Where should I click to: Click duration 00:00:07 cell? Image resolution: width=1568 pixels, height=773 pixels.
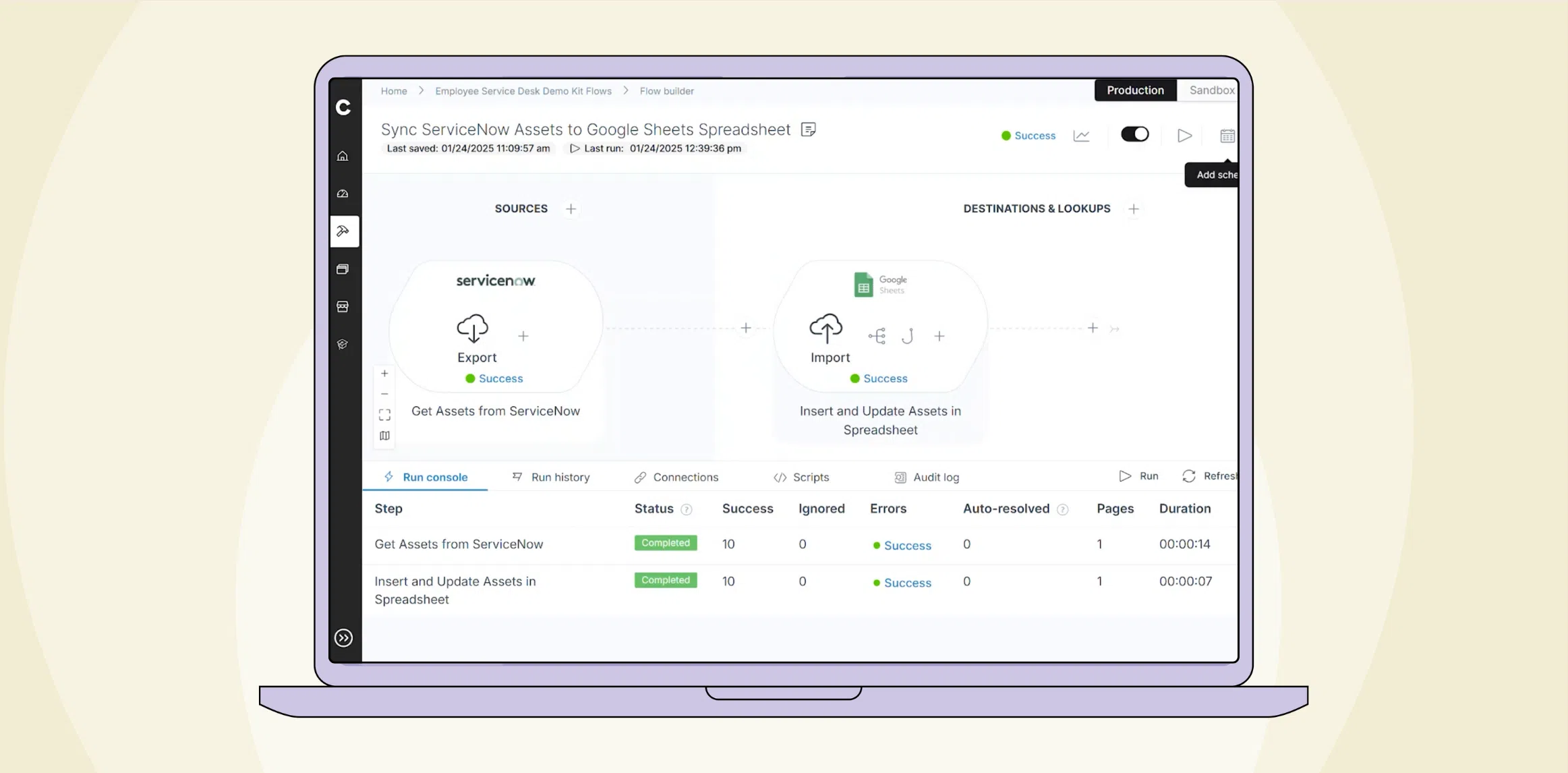tap(1186, 581)
